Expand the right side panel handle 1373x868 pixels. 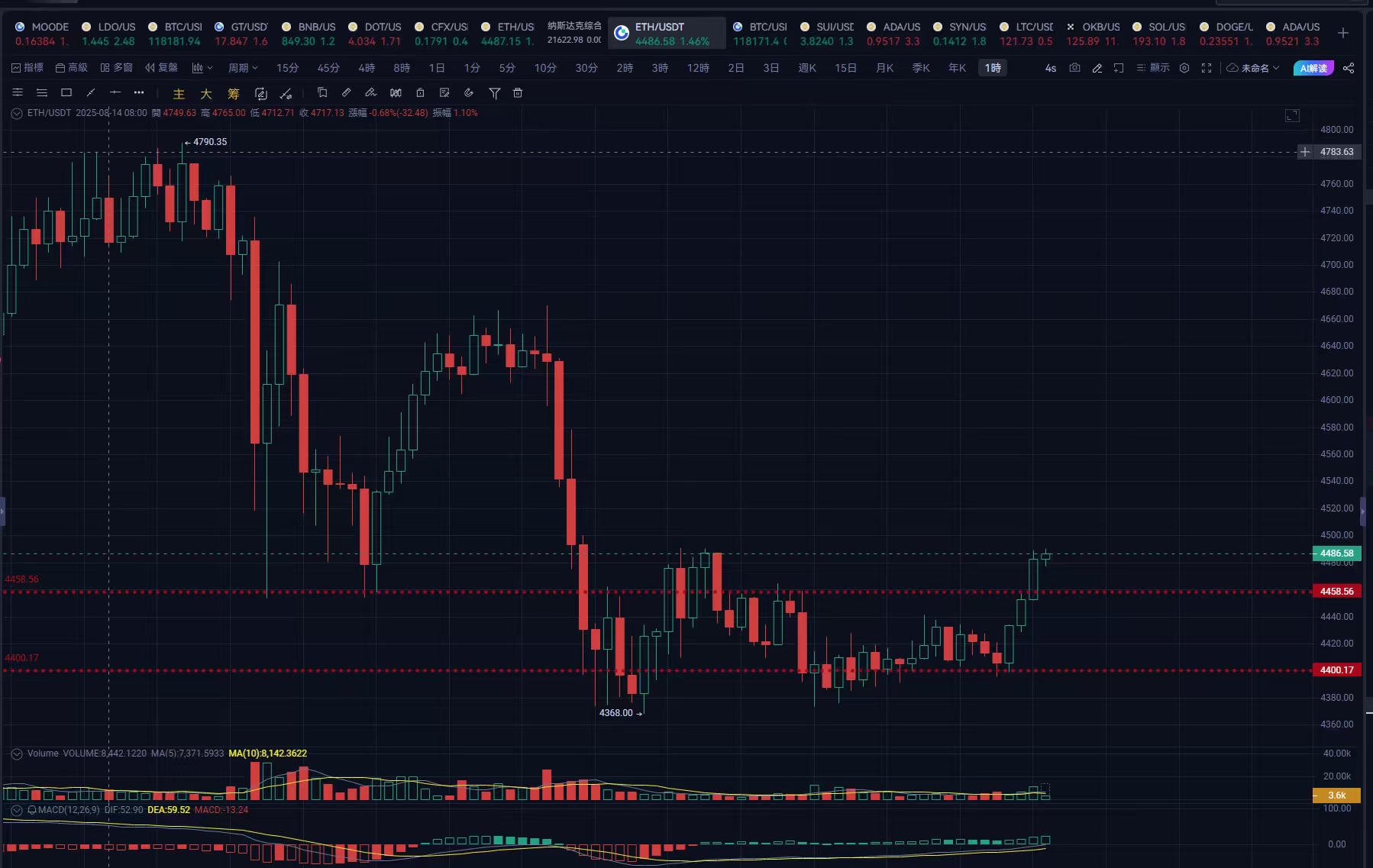(x=1363, y=511)
